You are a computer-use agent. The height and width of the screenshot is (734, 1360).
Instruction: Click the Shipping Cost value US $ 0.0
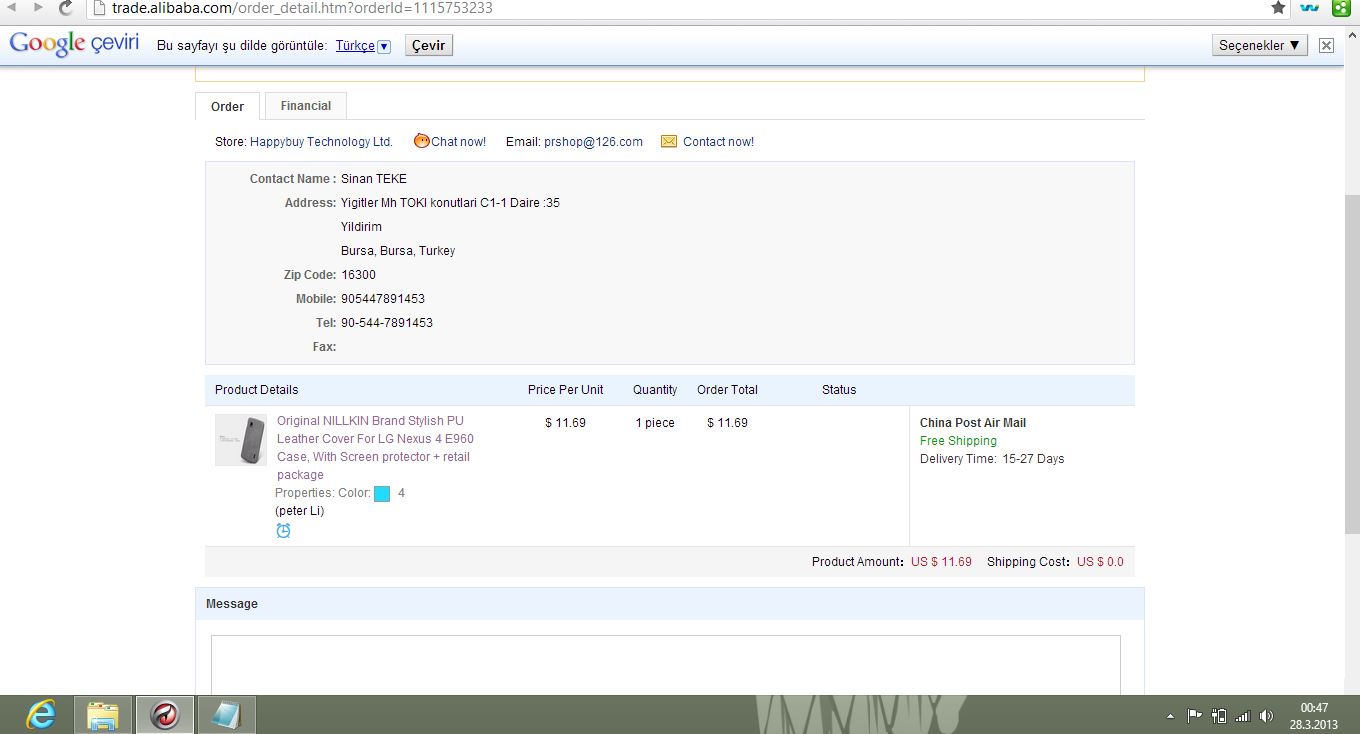pos(1100,562)
